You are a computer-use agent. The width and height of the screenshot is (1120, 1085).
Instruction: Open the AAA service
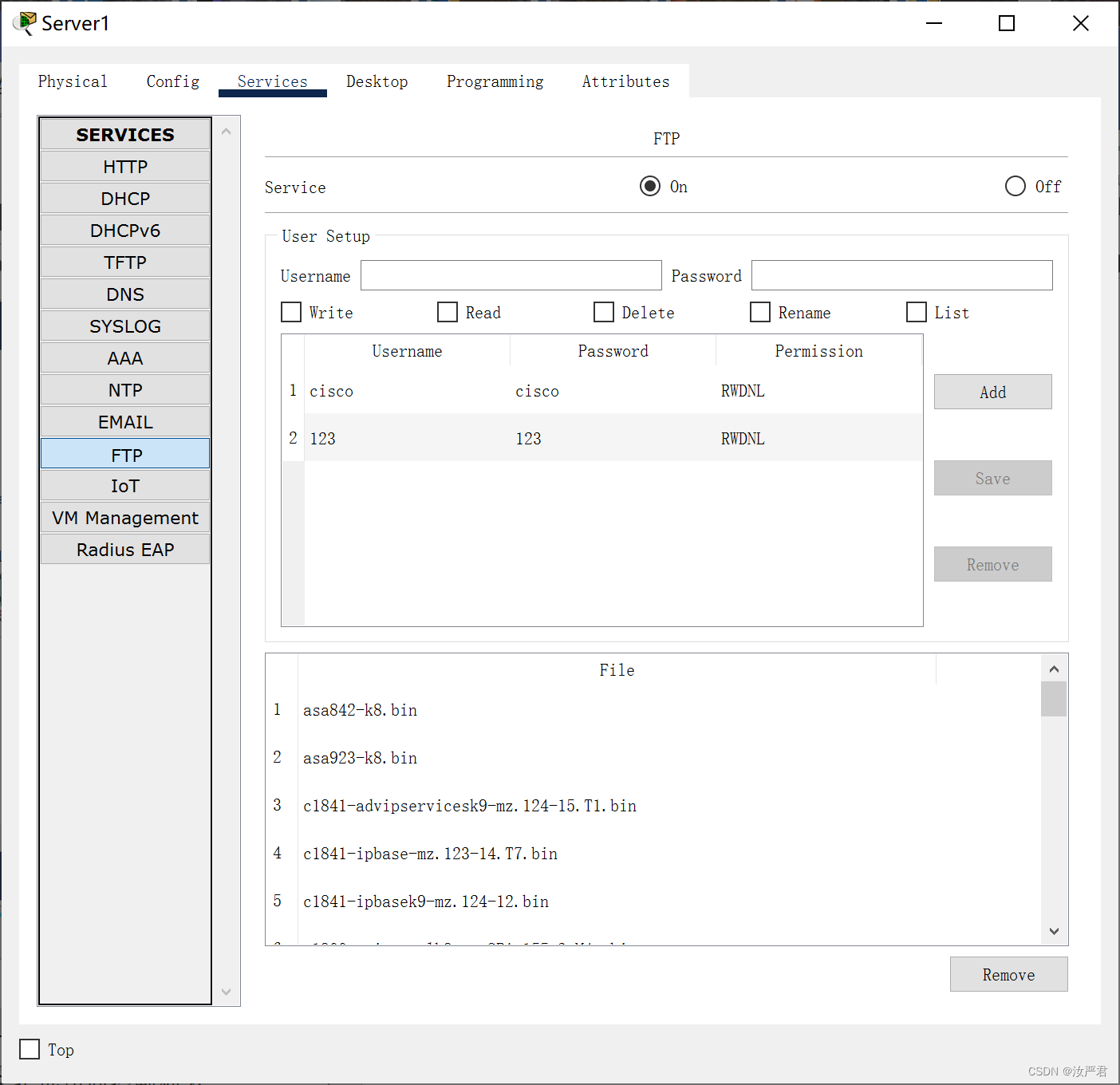[x=125, y=358]
